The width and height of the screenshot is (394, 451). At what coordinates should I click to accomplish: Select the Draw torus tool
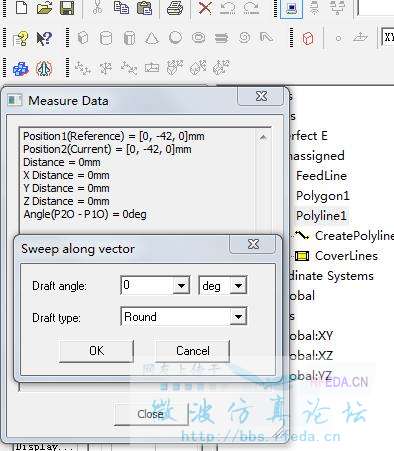click(198, 37)
